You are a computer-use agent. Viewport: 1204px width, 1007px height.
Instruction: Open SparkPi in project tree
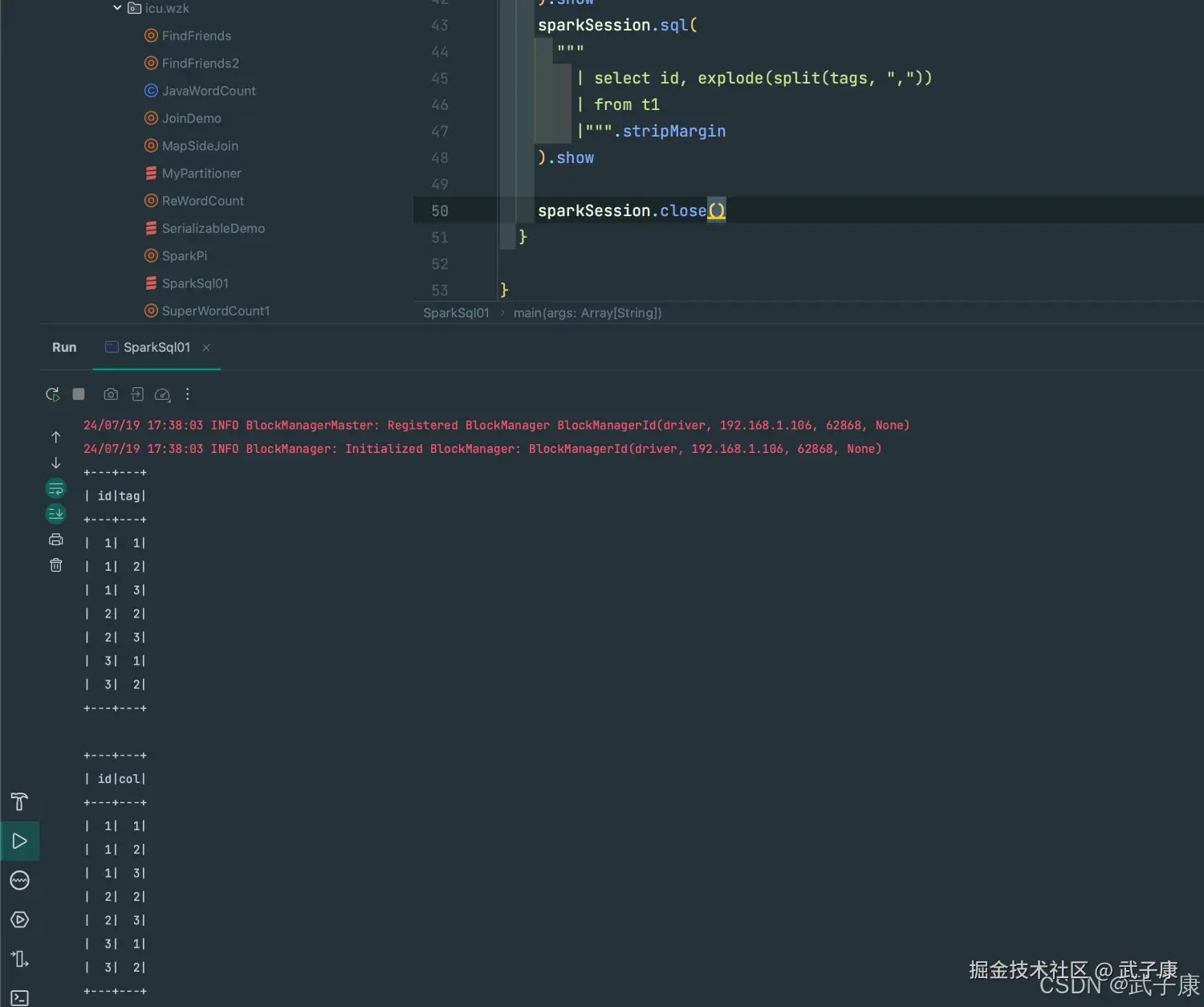(x=184, y=255)
